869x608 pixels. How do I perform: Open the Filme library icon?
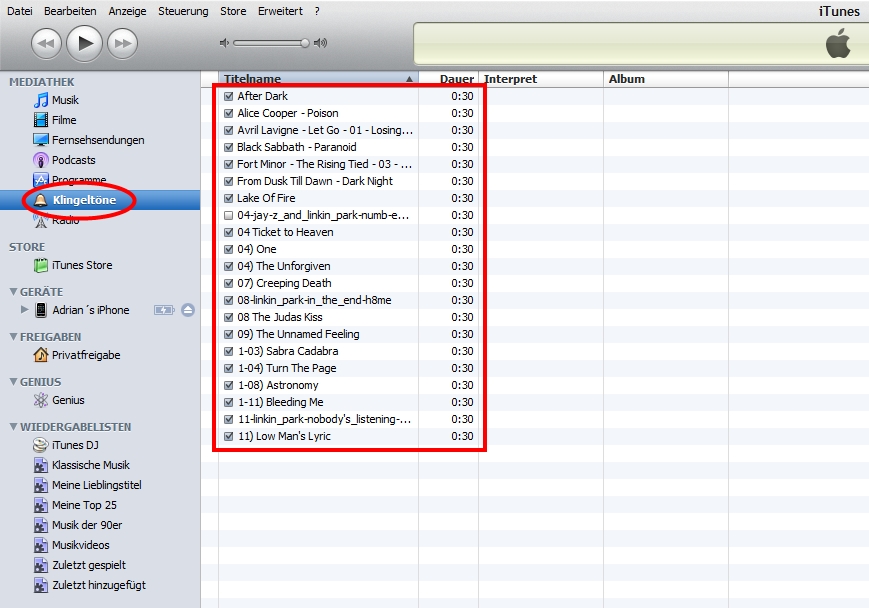tap(40, 120)
